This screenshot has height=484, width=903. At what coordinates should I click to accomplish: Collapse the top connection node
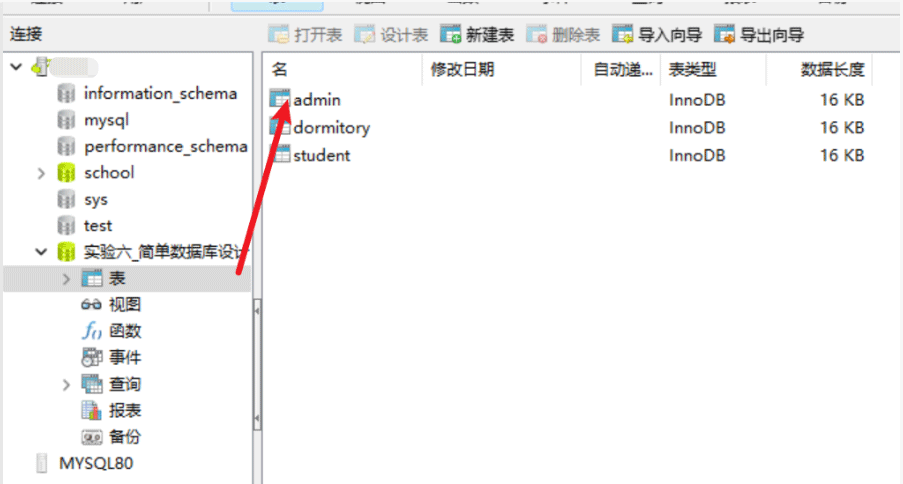[16, 67]
